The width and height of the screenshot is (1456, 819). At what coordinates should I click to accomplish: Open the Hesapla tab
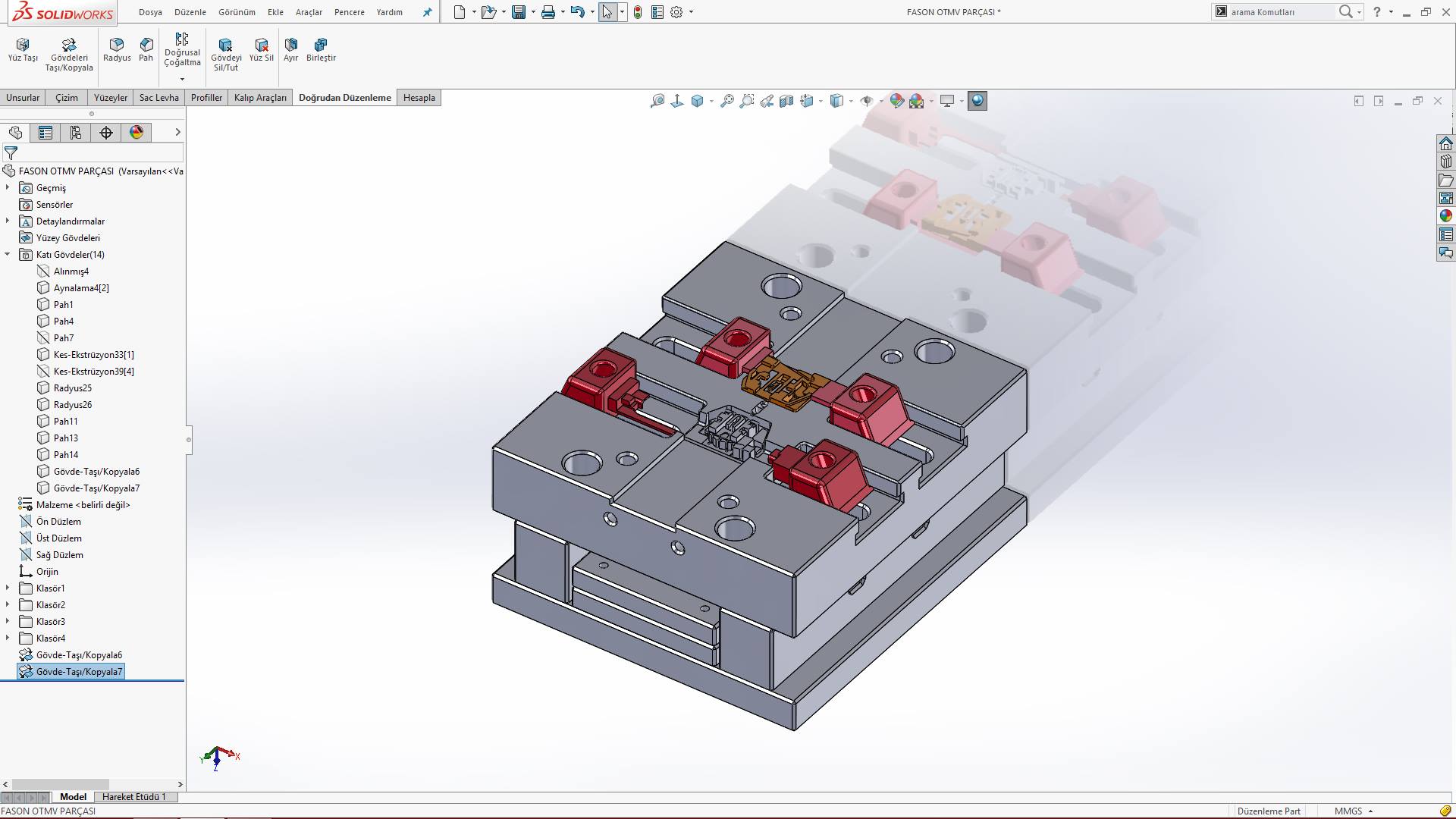(419, 98)
